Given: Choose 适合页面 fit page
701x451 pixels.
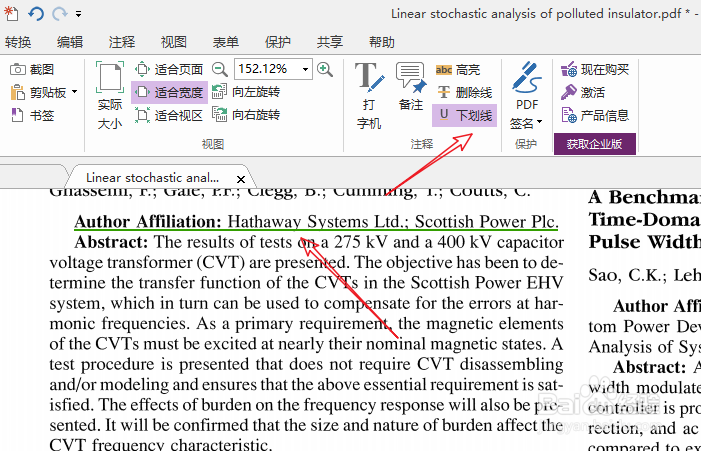Looking at the screenshot, I should (x=169, y=69).
